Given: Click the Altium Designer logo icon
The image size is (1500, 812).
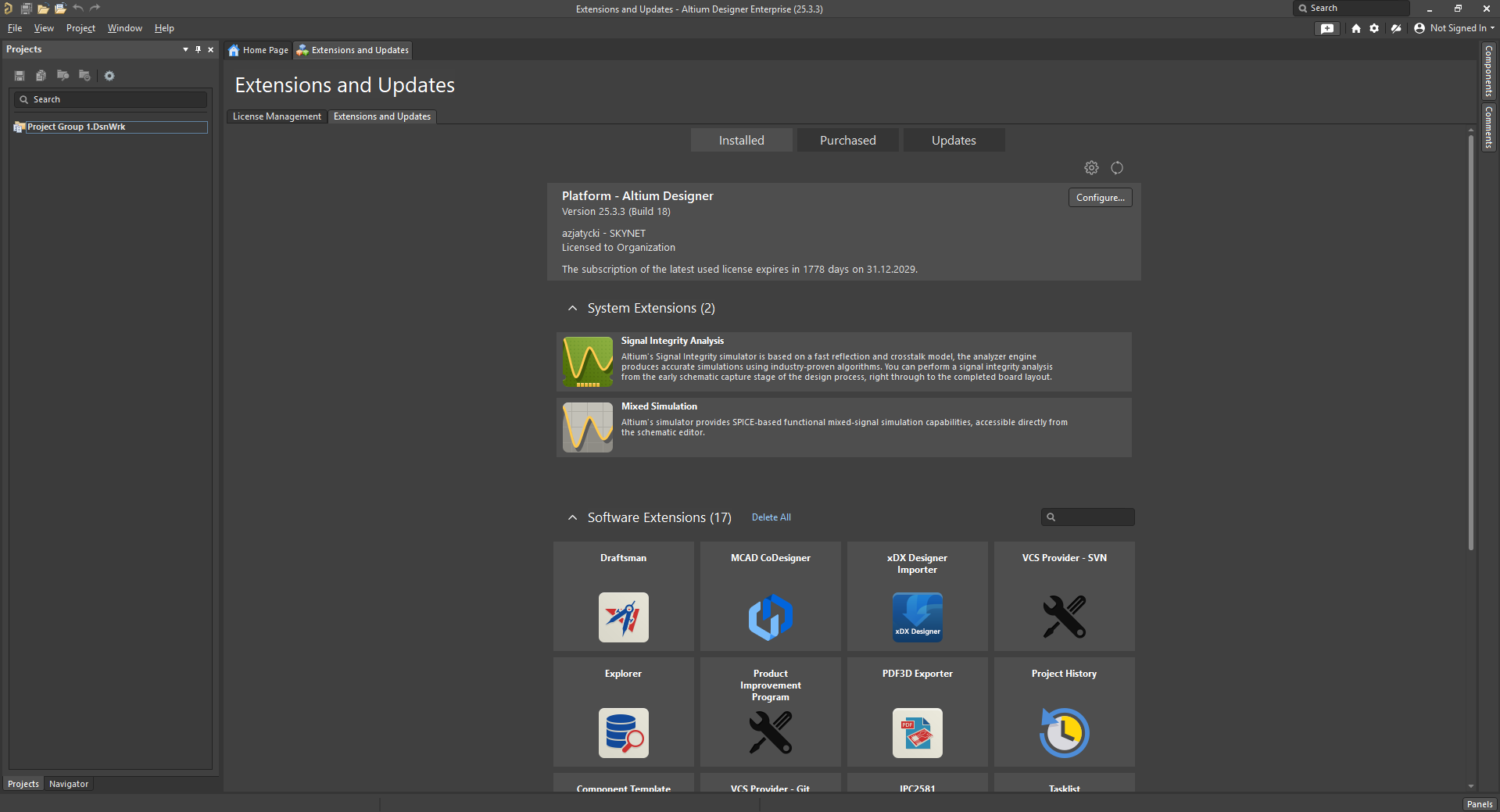Looking at the screenshot, I should pyautogui.click(x=8, y=9).
